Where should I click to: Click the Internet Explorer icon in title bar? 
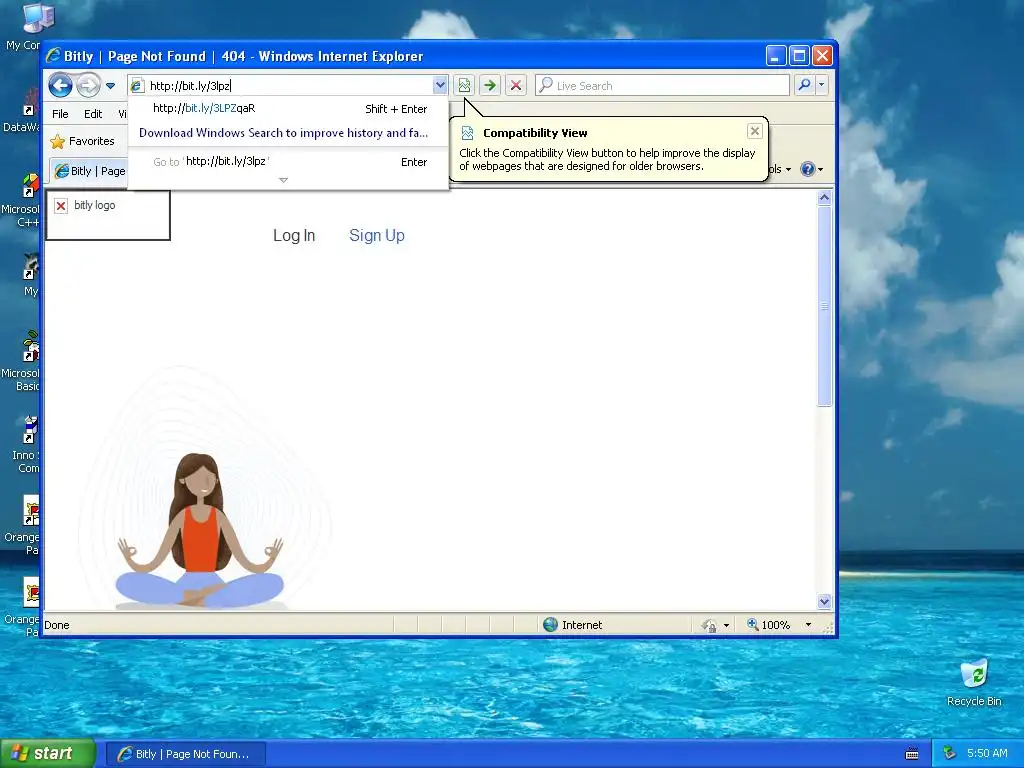pos(53,56)
